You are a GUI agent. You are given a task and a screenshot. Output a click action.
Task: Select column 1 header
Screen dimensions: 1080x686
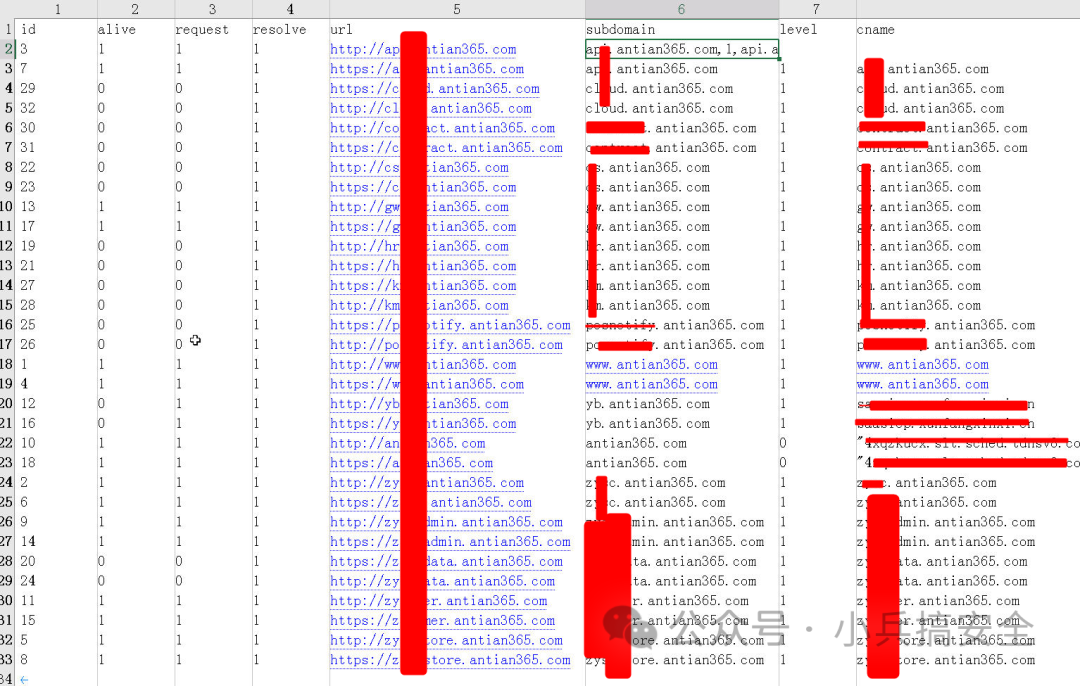(57, 9)
